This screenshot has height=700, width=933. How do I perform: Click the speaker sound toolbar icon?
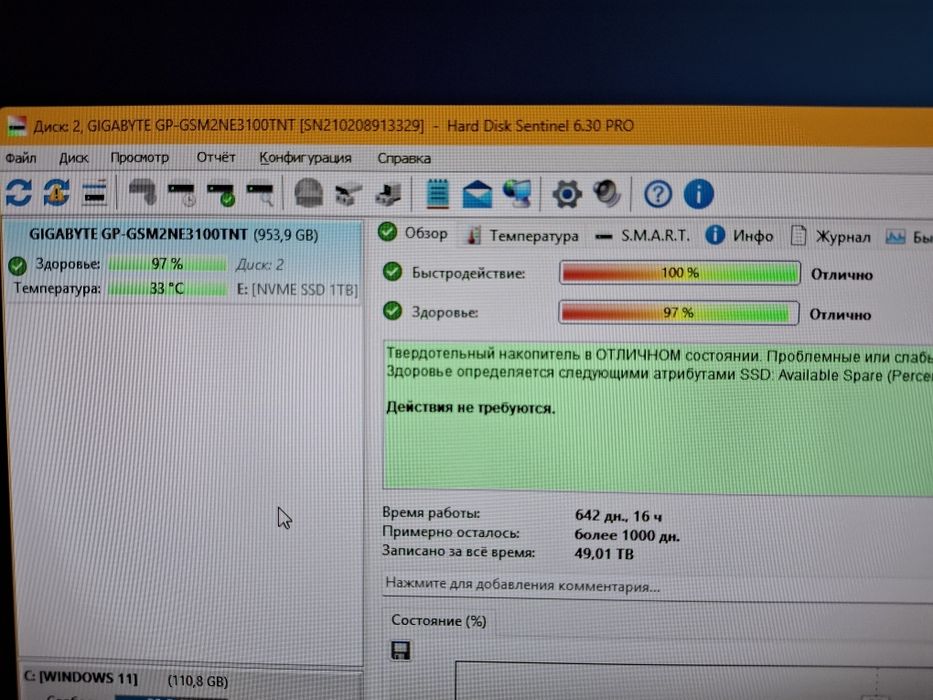click(x=607, y=193)
